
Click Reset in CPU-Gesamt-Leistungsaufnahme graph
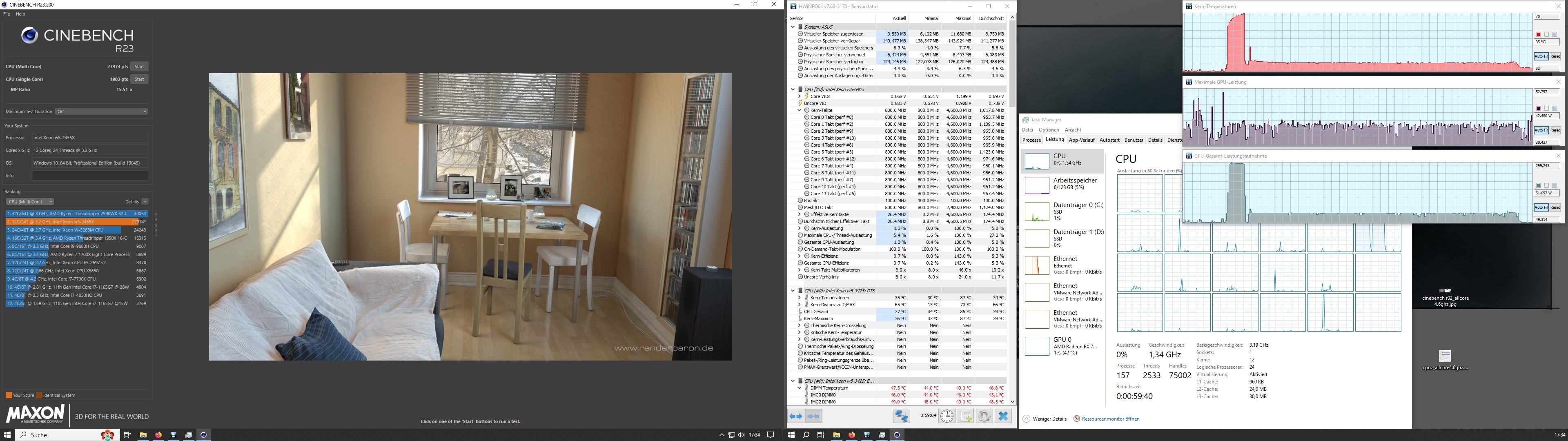click(1555, 208)
